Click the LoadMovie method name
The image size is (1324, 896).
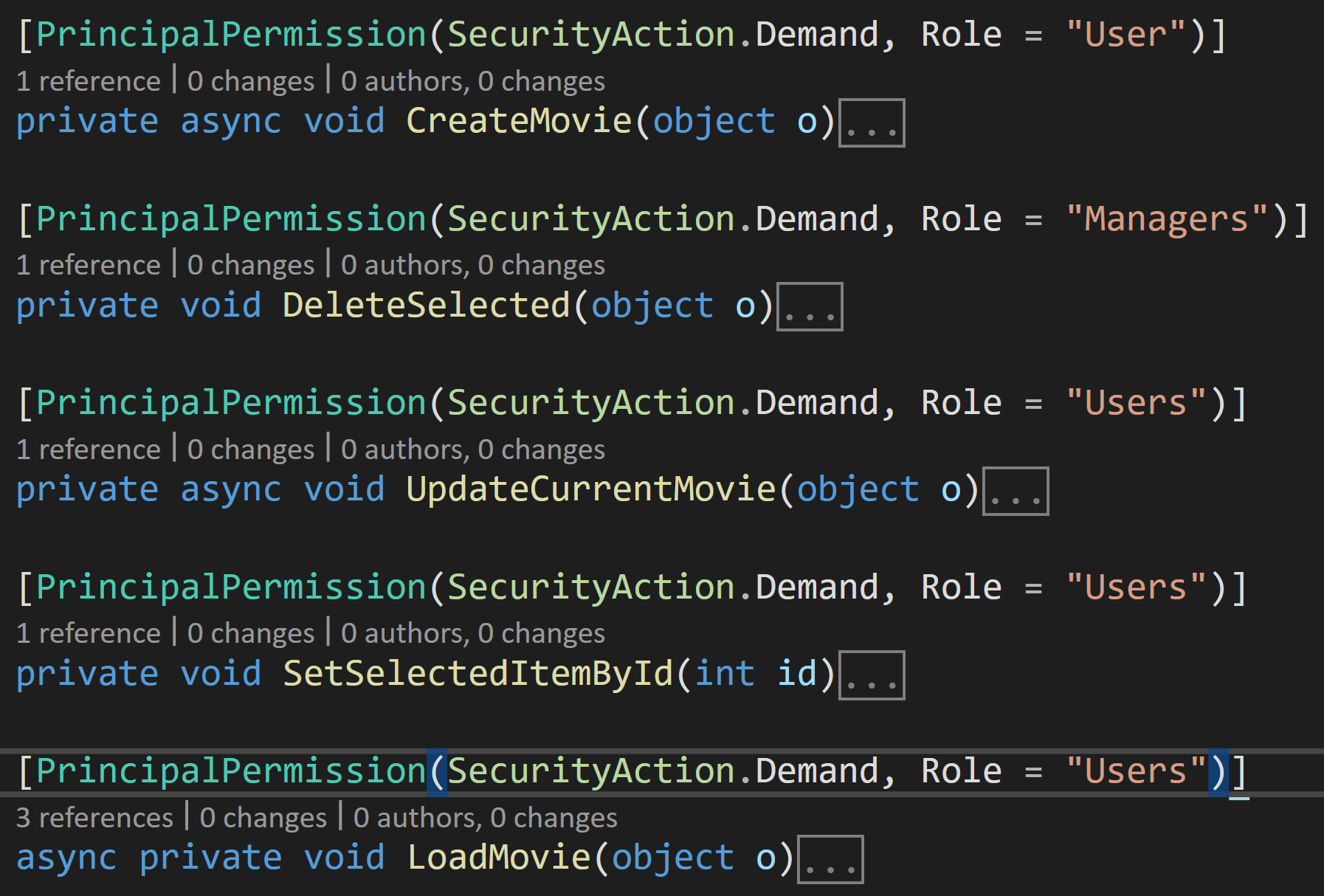coord(499,858)
